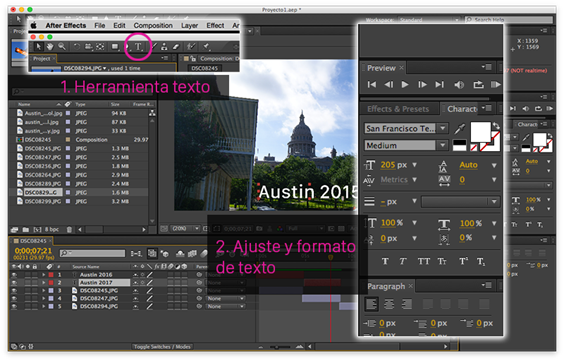The image size is (564, 361).
Task: Swap fill and stroke colors arrow
Action: (496, 125)
